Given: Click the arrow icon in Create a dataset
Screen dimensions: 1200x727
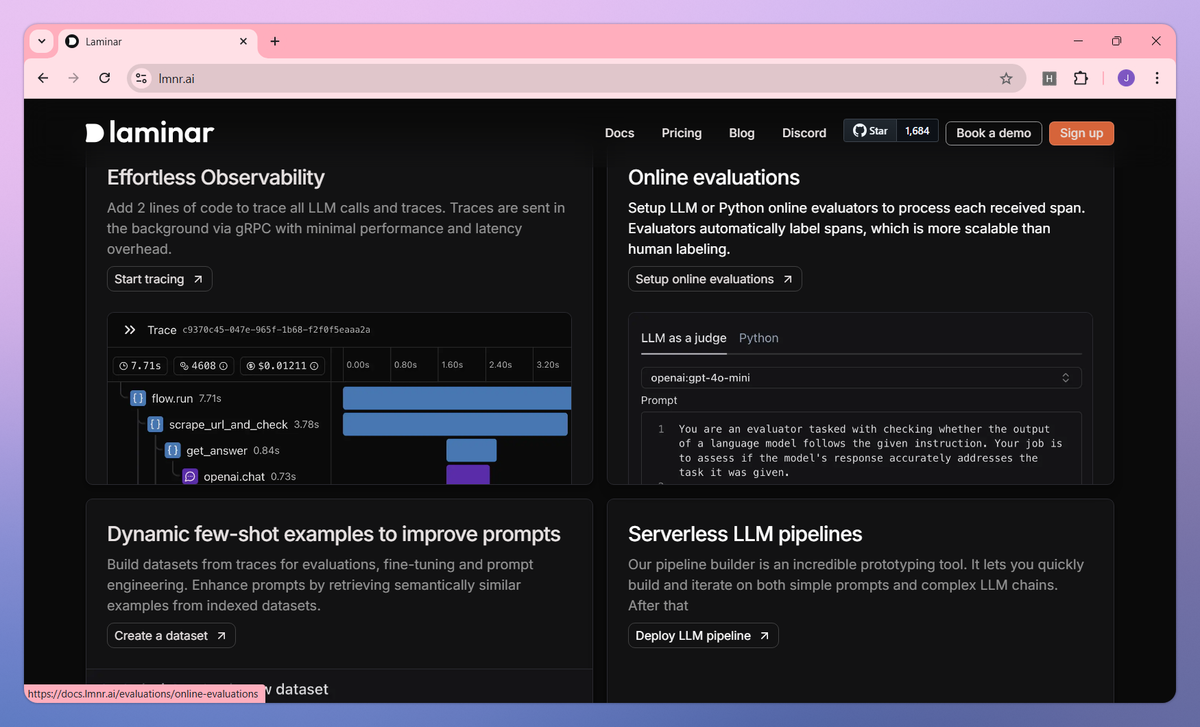Looking at the screenshot, I should pyautogui.click(x=221, y=635).
